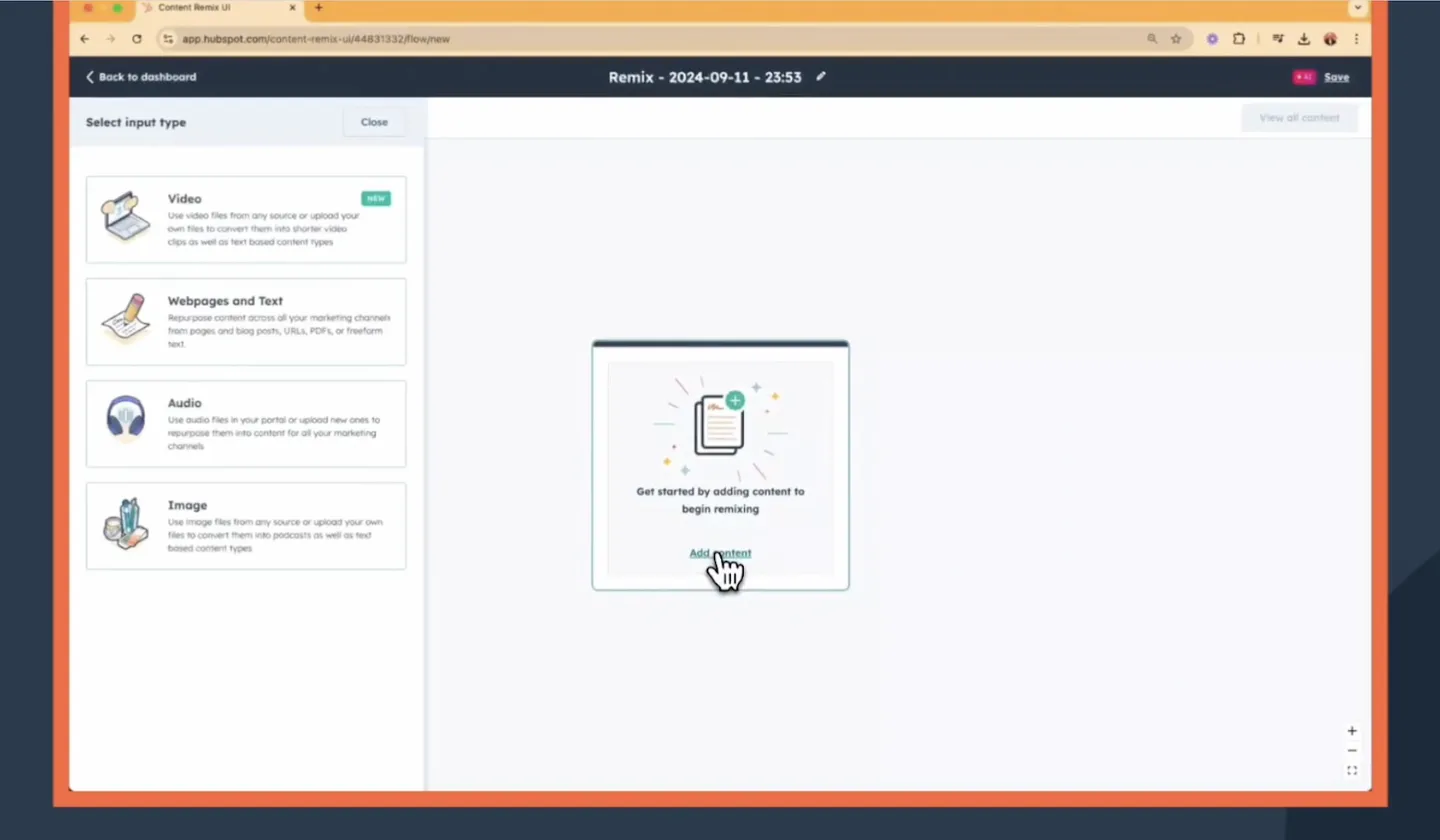The image size is (1440, 840).
Task: Click the View all content button
Action: pos(1299,118)
